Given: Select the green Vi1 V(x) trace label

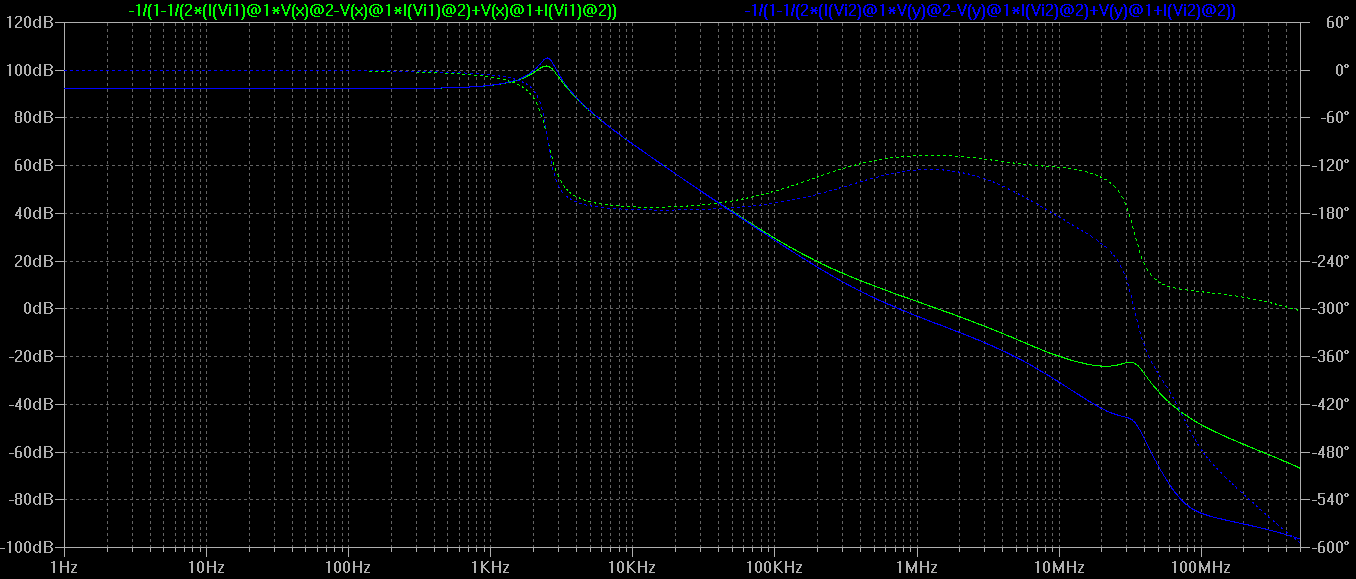Looking at the screenshot, I should tap(372, 11).
